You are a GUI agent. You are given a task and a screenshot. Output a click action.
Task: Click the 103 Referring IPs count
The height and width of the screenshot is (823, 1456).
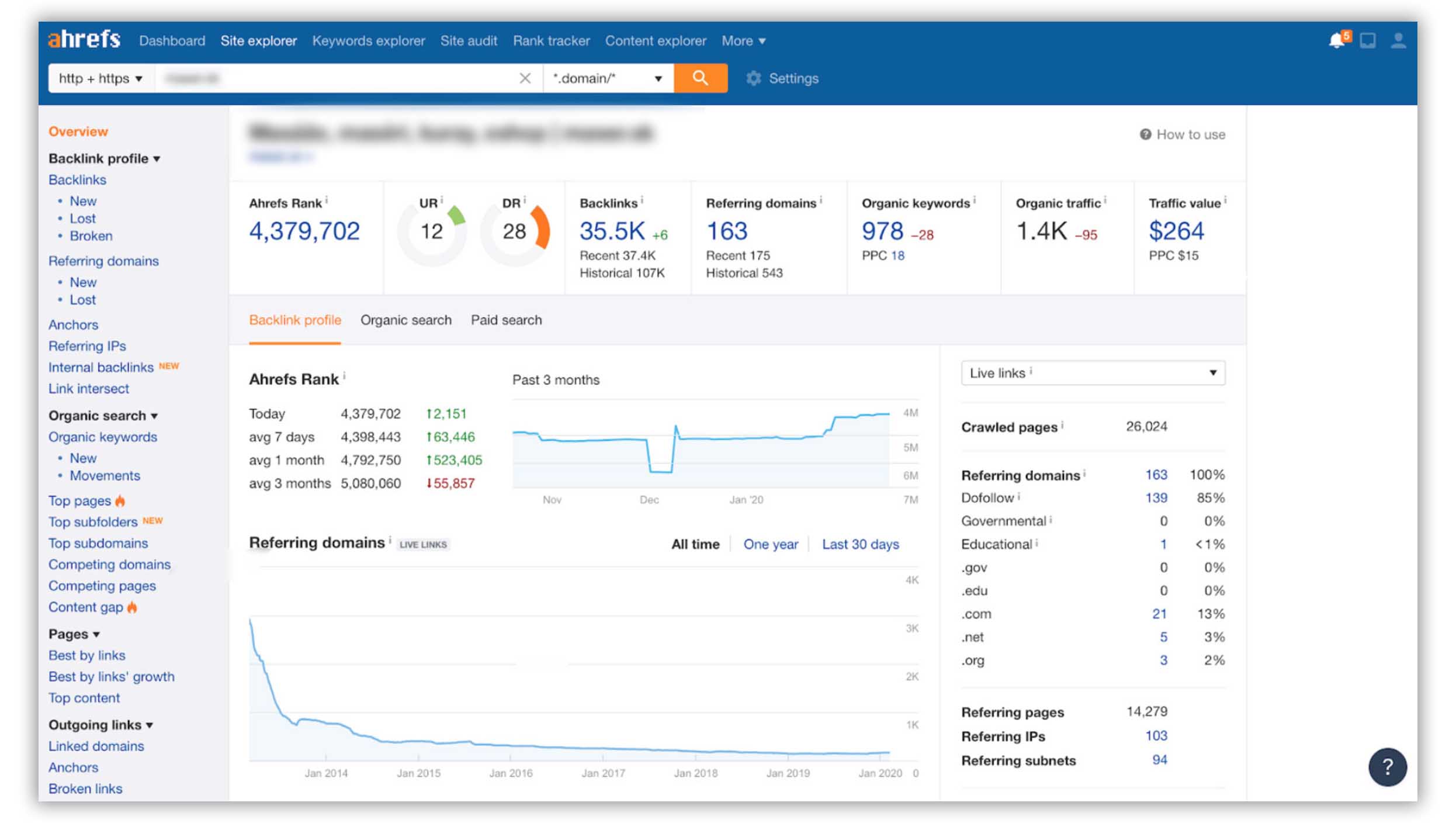click(1156, 736)
